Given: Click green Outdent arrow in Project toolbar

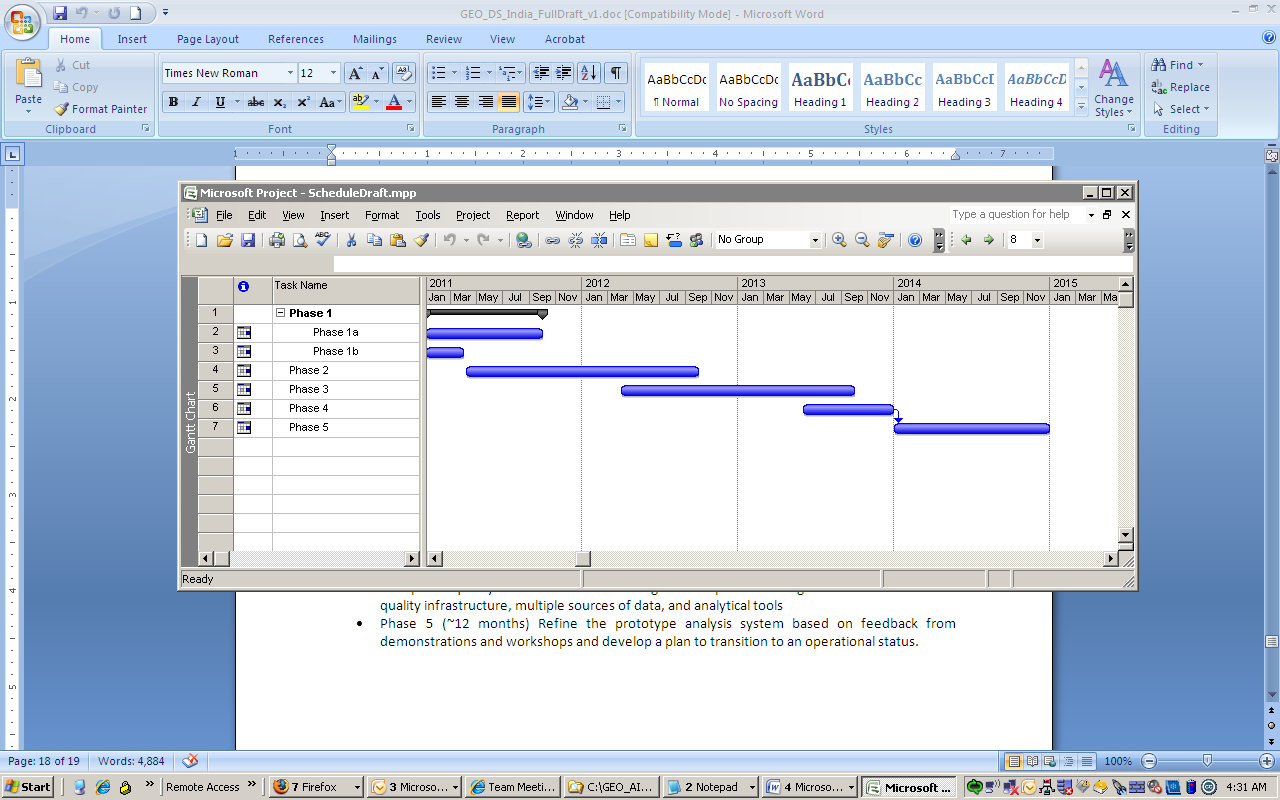Looking at the screenshot, I should 966,240.
